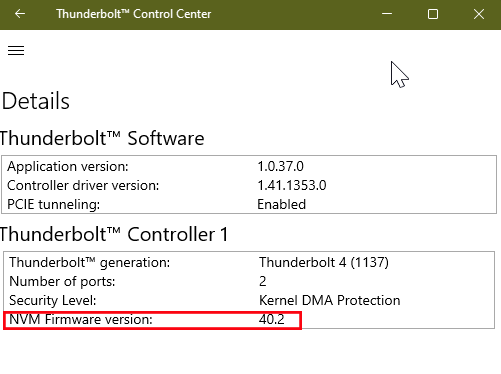Close the Thunderbolt Control Center window
The image size is (501, 374).
[x=479, y=14]
